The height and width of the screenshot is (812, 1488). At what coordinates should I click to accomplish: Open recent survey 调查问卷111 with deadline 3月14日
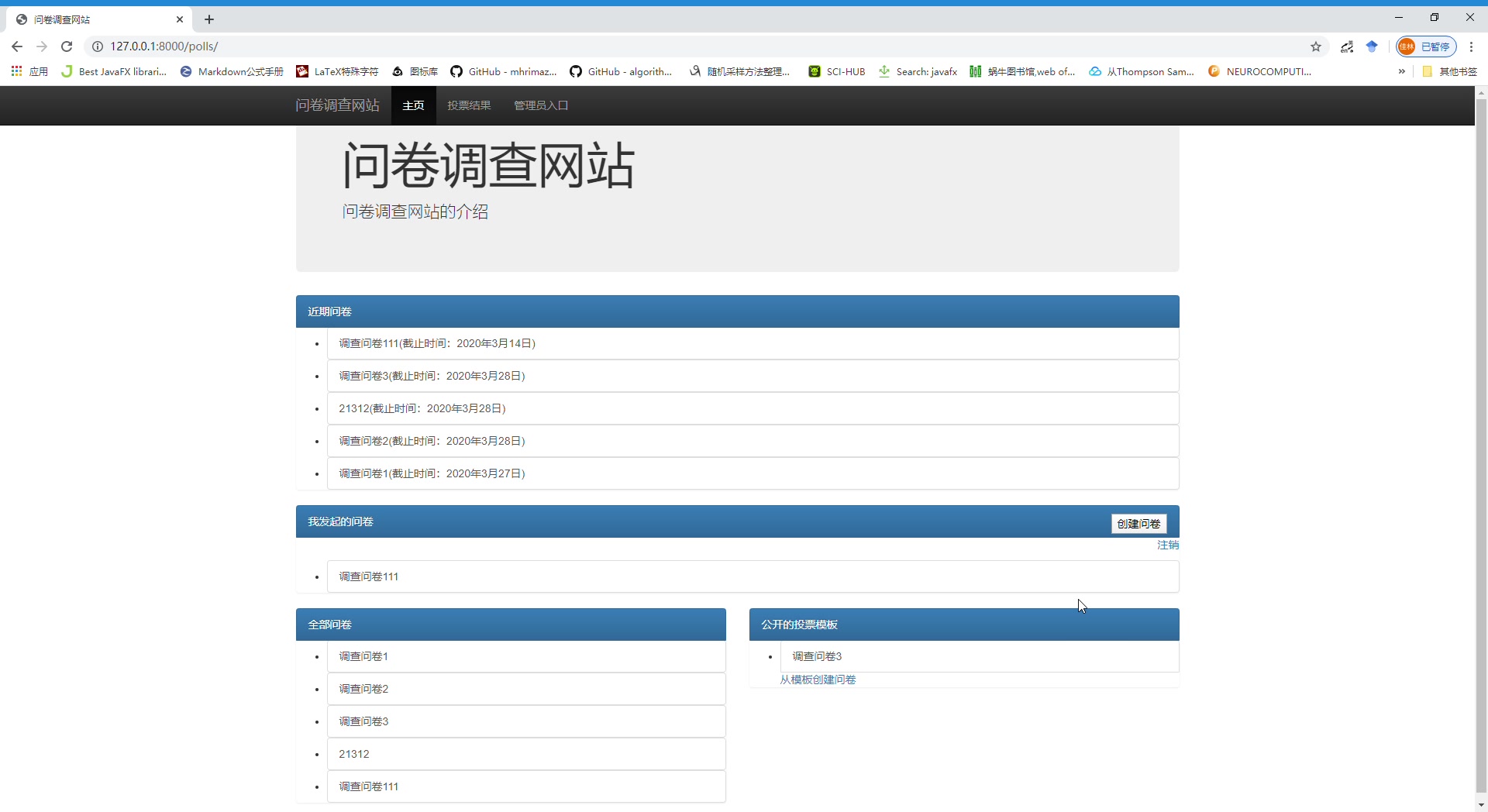pyautogui.click(x=753, y=343)
